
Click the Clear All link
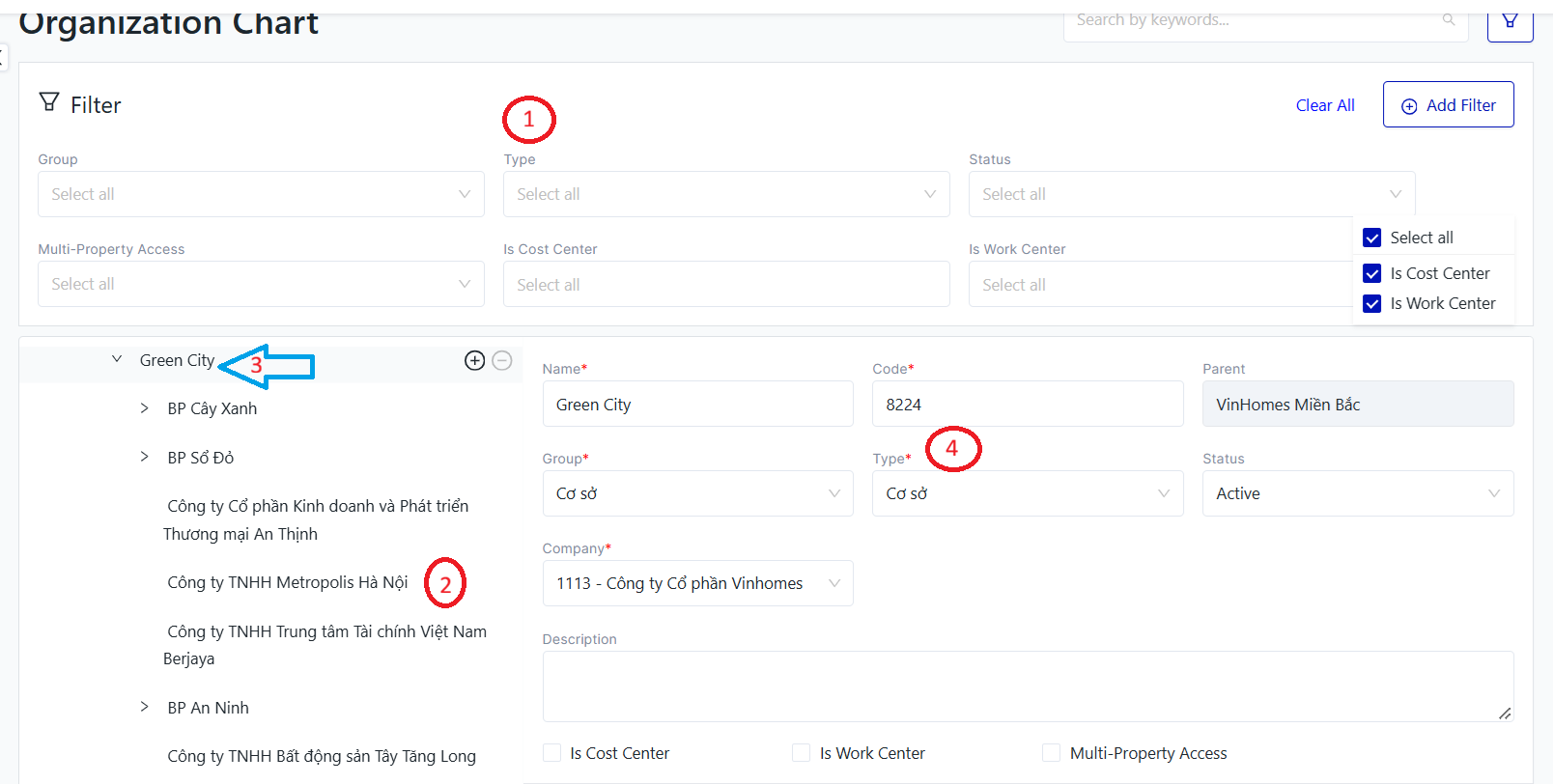click(x=1325, y=105)
